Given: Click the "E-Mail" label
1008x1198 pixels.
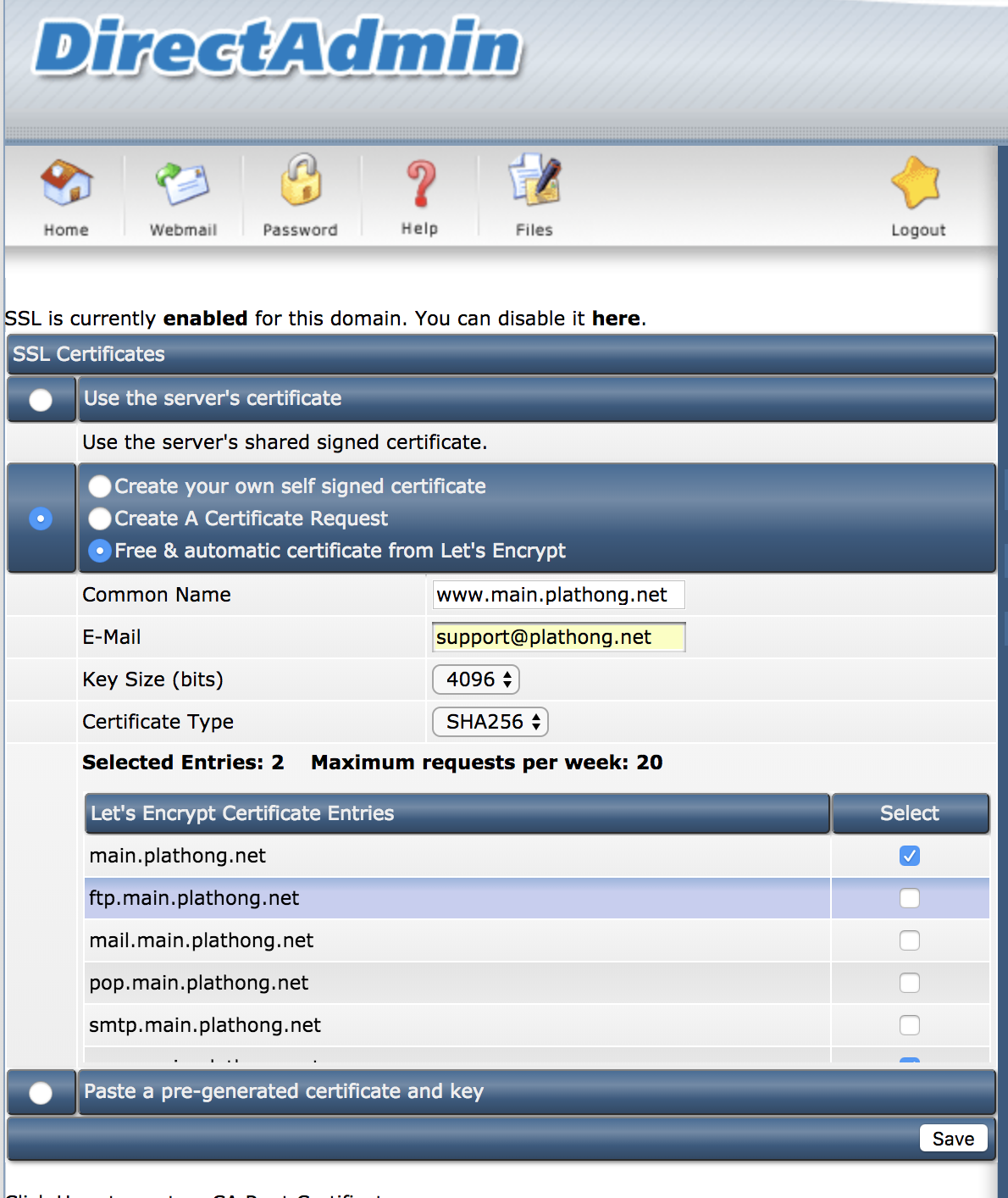Looking at the screenshot, I should [x=112, y=637].
